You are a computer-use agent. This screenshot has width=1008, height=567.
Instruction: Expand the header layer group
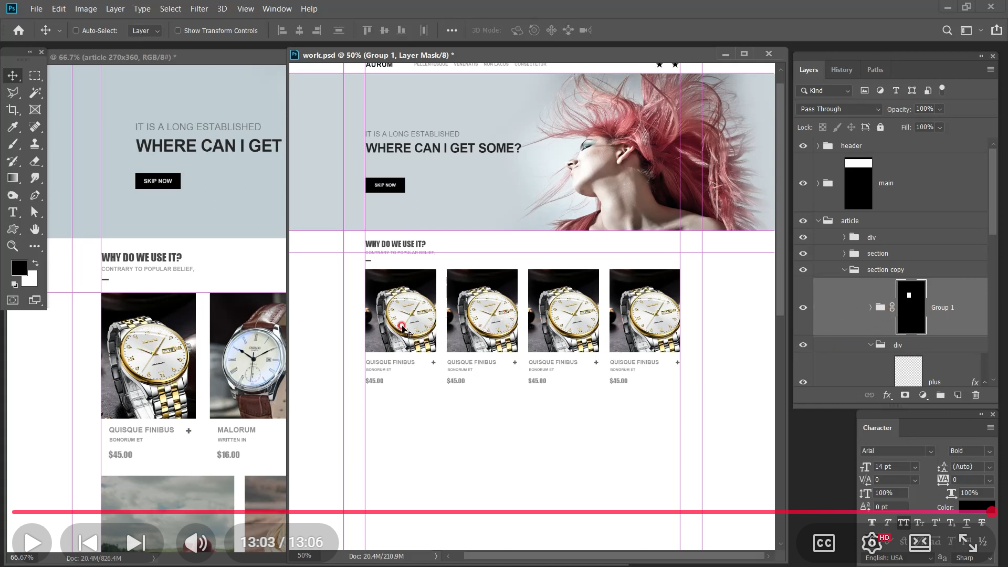tap(818, 146)
